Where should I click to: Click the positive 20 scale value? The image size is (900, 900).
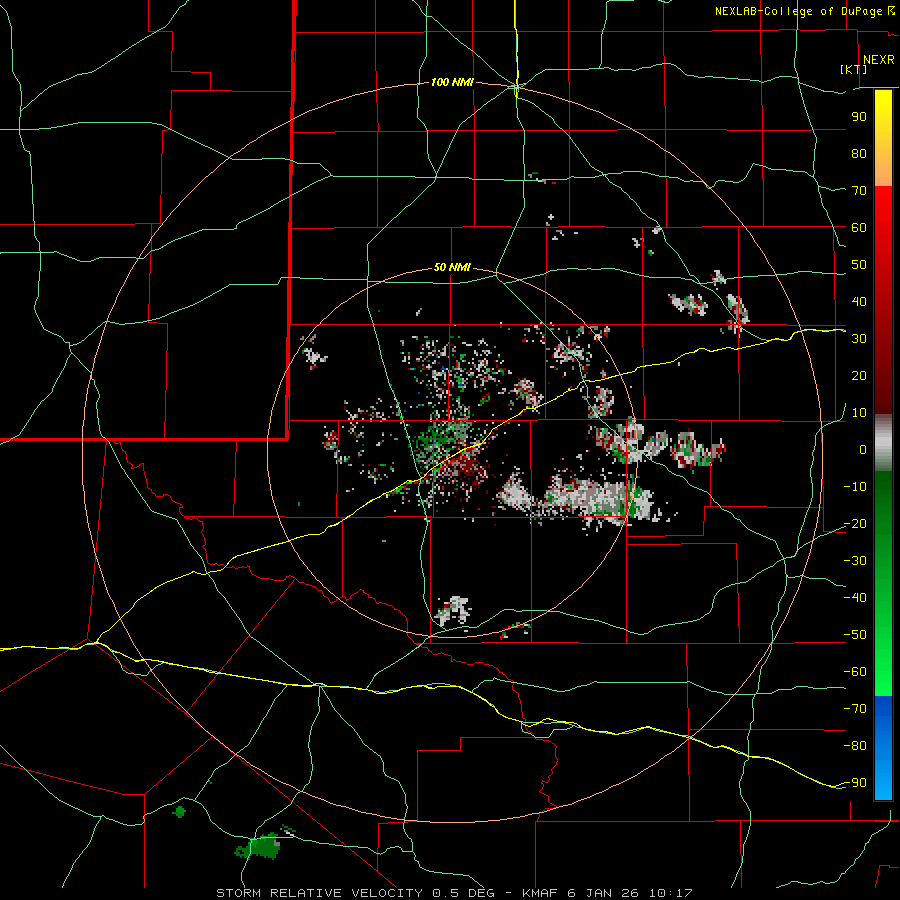click(x=859, y=376)
